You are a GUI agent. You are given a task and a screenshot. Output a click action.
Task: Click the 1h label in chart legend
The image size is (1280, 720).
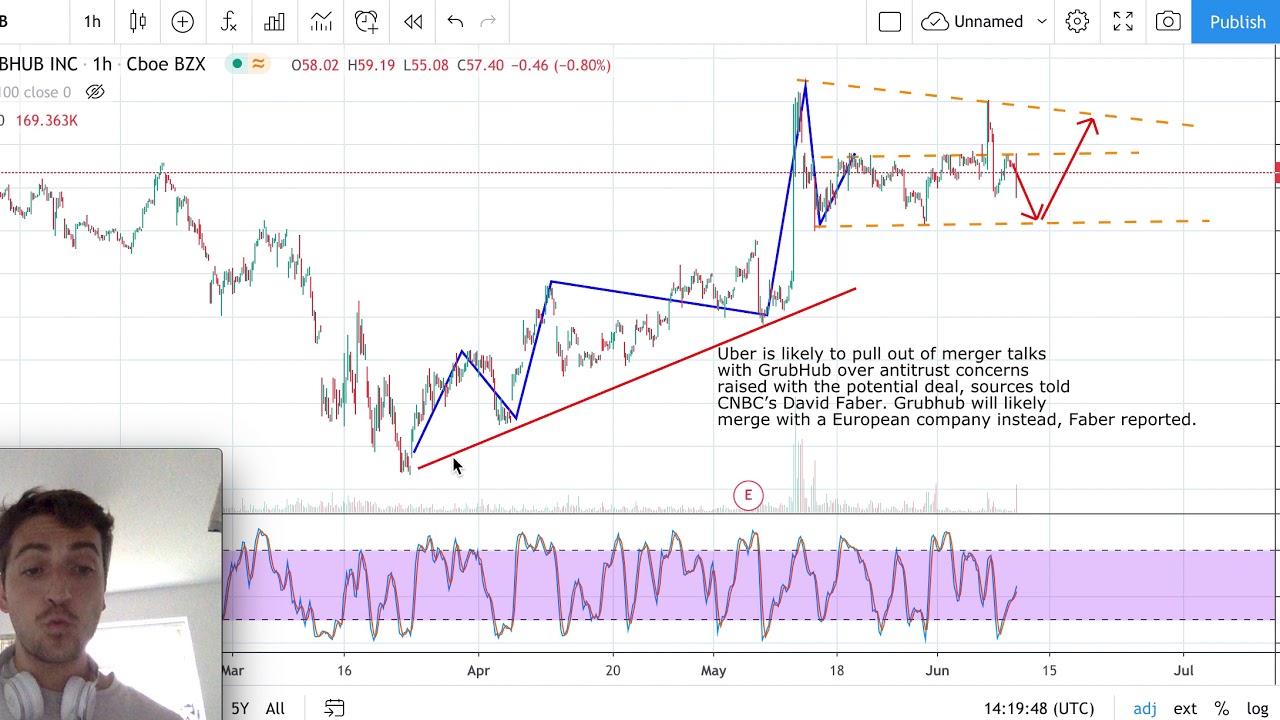pyautogui.click(x=102, y=64)
